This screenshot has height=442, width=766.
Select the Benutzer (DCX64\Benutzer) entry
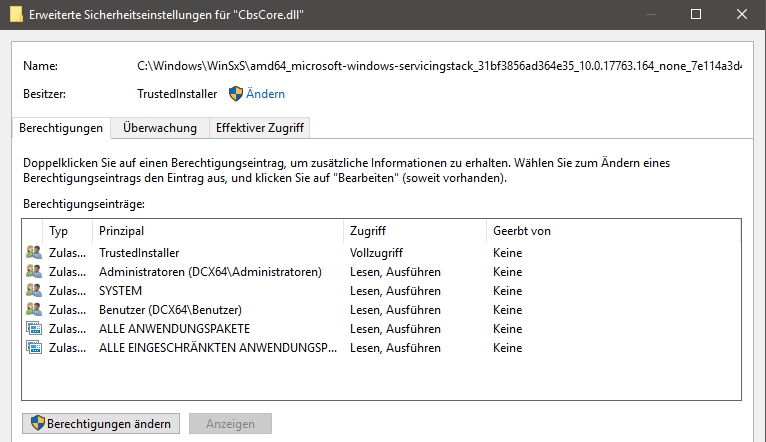(170, 310)
